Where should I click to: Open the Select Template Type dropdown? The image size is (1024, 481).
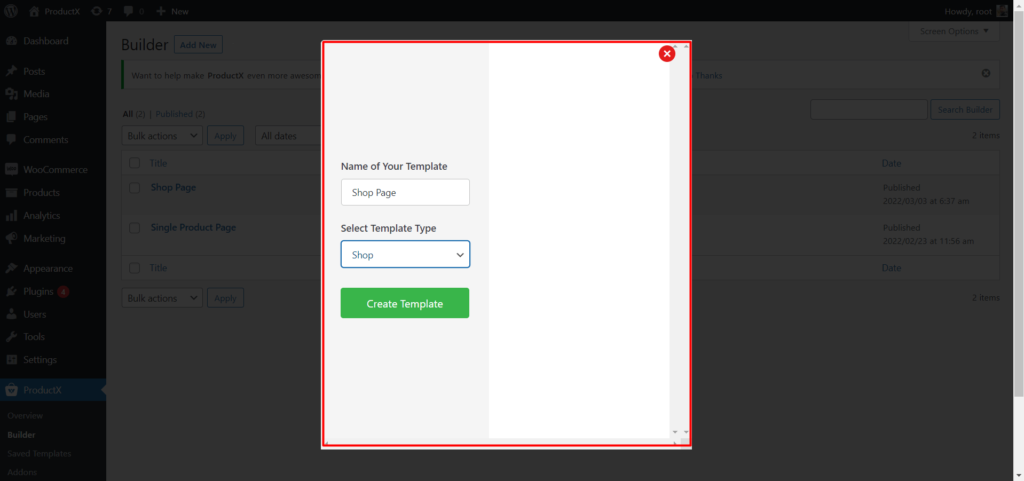coord(405,255)
